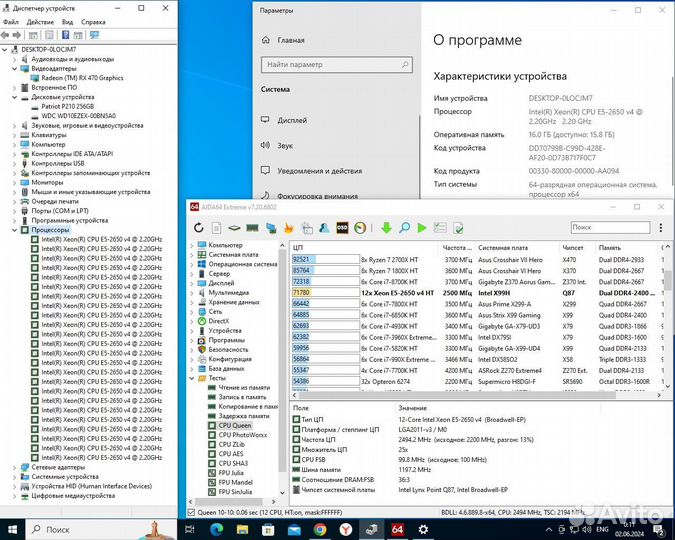Launch the flame stability test icon in AIDA64

point(288,228)
